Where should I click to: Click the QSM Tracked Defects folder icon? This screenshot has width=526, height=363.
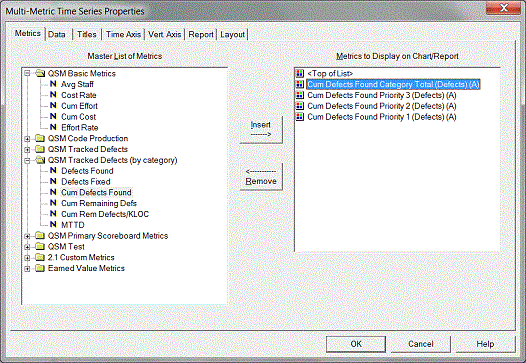tap(40, 149)
